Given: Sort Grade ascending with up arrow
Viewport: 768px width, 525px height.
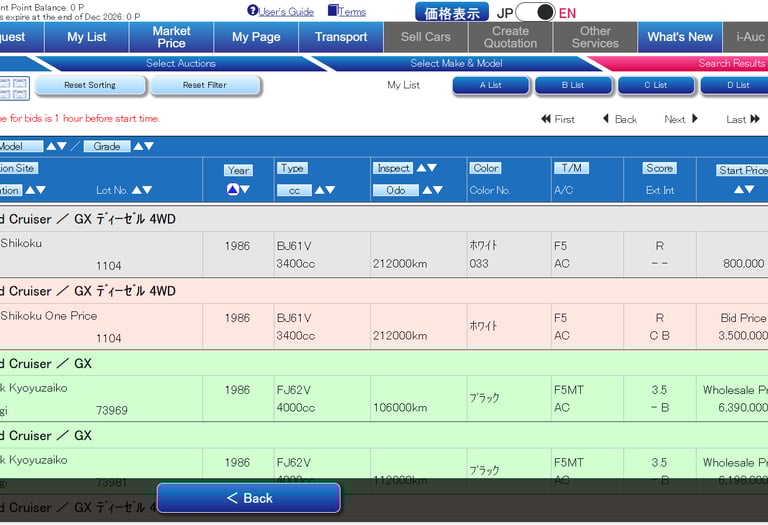Looking at the screenshot, I should [139, 146].
